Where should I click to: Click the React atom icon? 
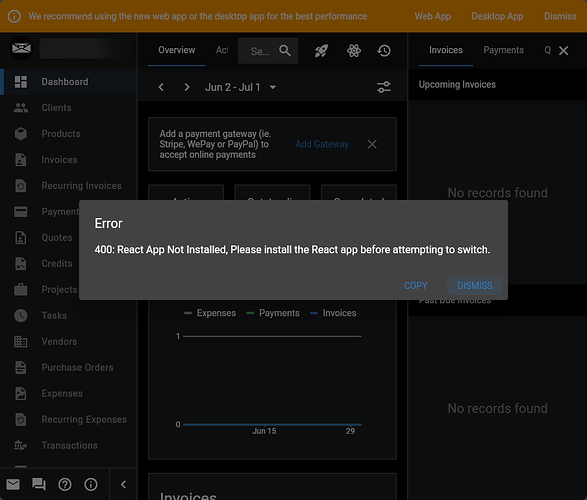pyautogui.click(x=353, y=51)
